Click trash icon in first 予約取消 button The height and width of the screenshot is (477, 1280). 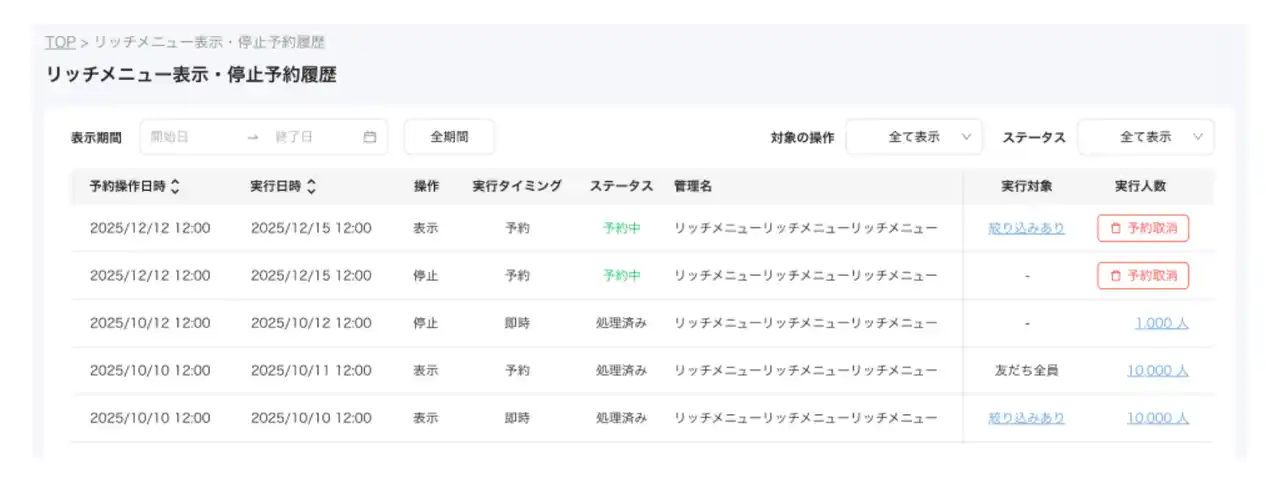[1116, 228]
